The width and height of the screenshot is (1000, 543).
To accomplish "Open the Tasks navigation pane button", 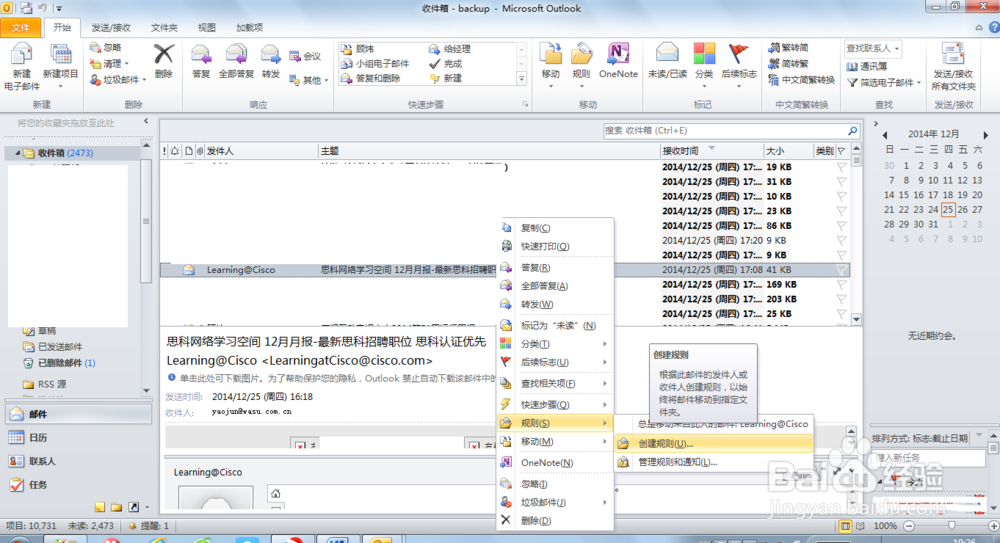I will (x=78, y=485).
